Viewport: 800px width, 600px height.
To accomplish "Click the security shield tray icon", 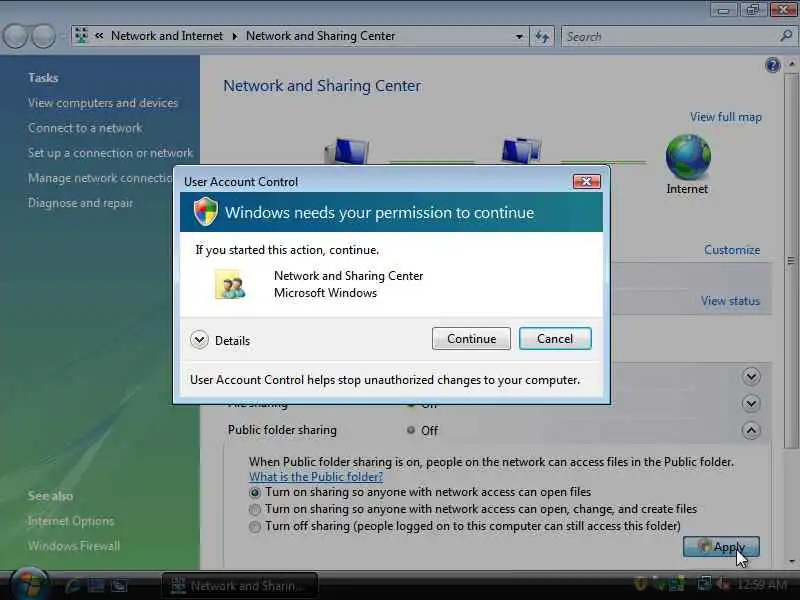I will point(640,584).
